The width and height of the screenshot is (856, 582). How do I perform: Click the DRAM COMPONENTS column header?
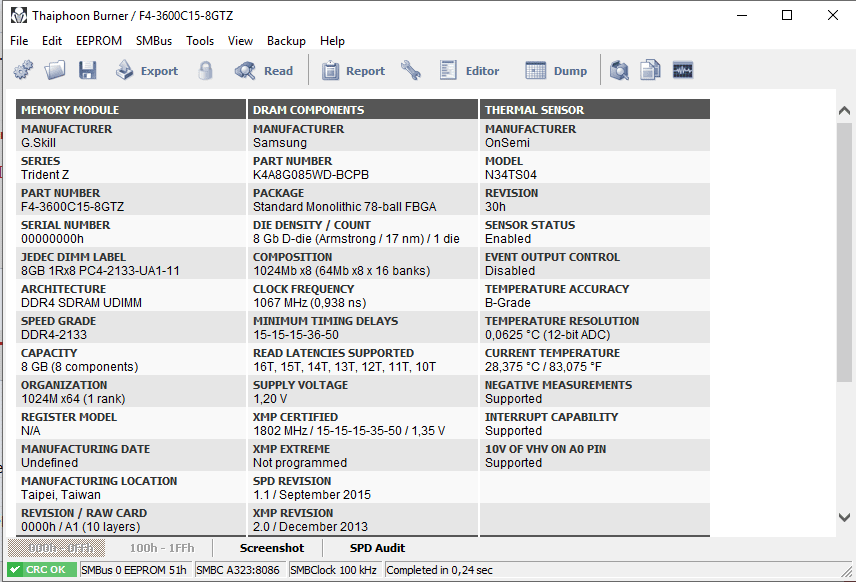(x=363, y=110)
